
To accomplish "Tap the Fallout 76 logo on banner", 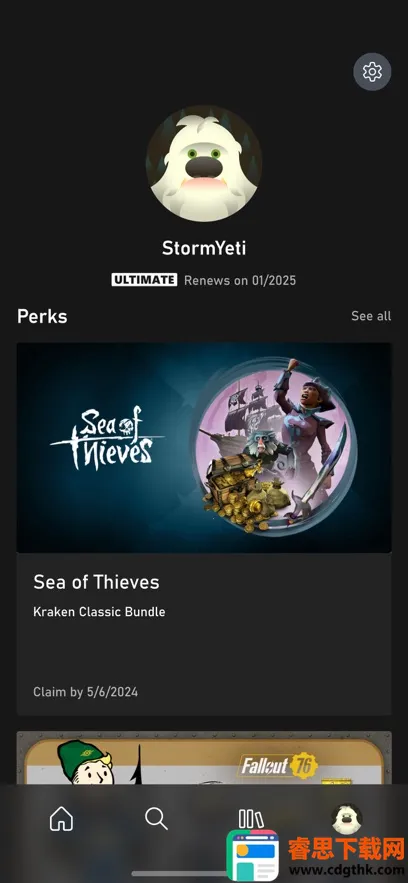I will pyautogui.click(x=280, y=766).
